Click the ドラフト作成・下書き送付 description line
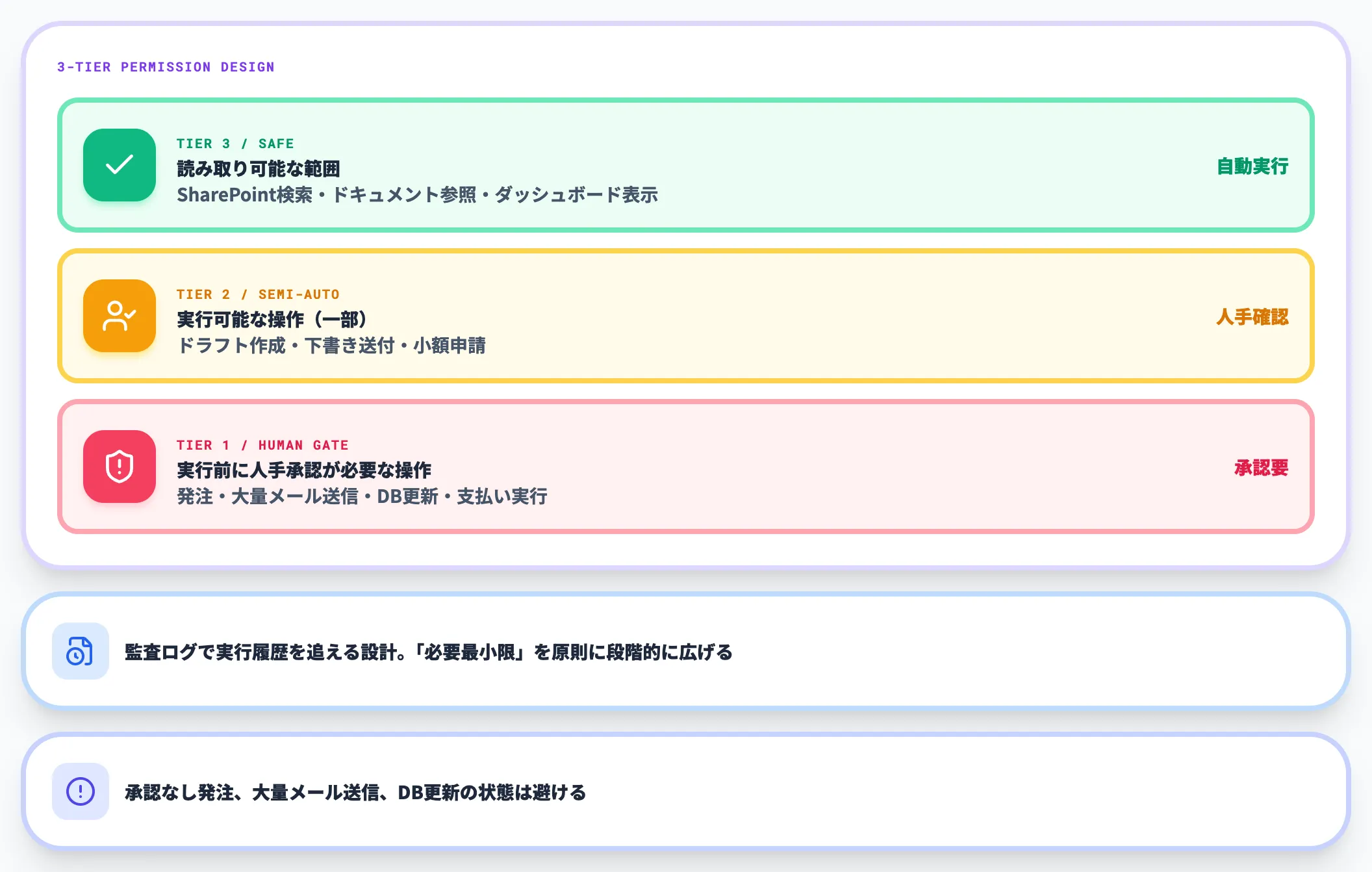This screenshot has height=872, width=1372. [x=331, y=346]
